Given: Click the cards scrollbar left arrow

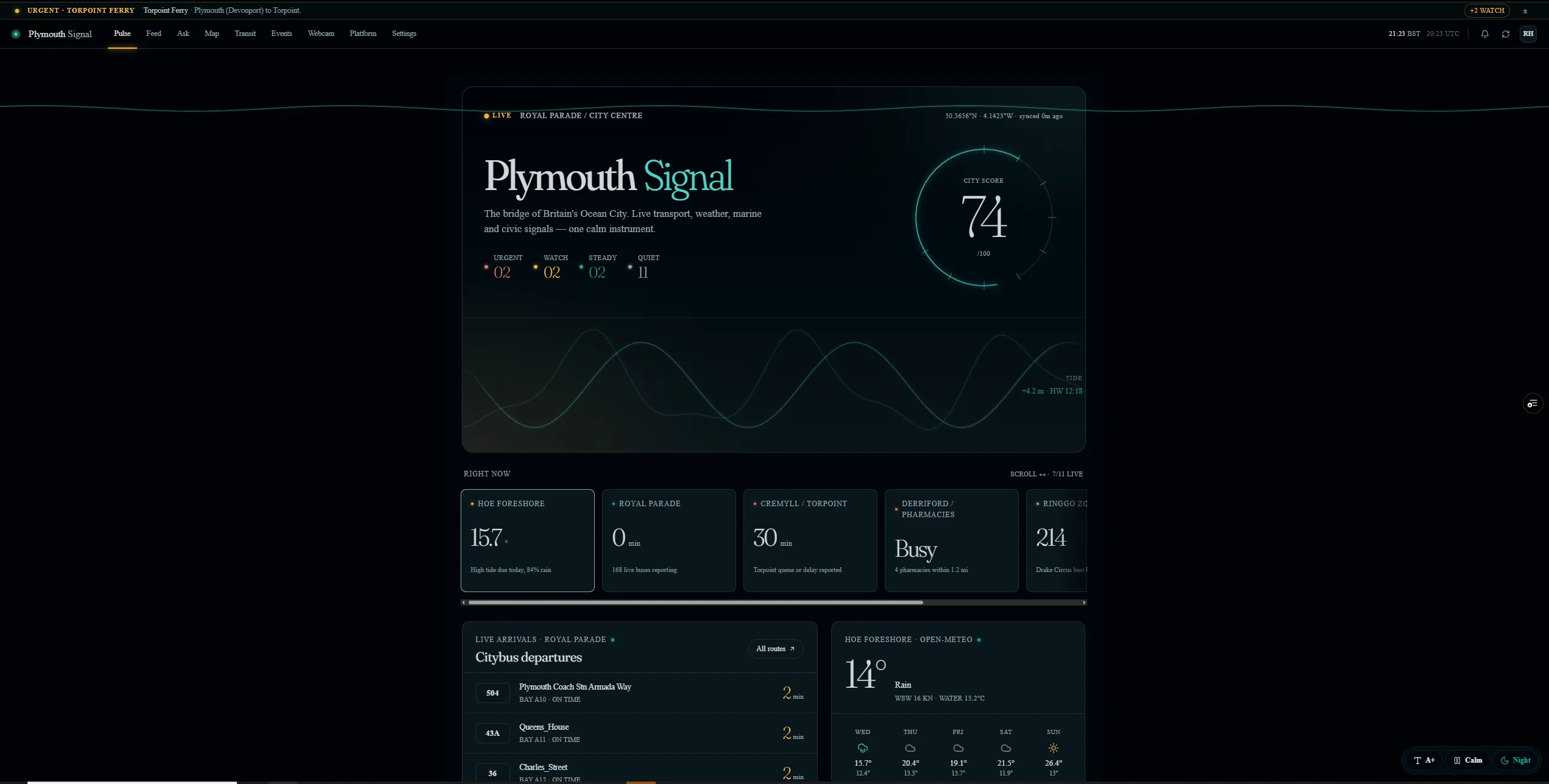Looking at the screenshot, I should coord(464,602).
